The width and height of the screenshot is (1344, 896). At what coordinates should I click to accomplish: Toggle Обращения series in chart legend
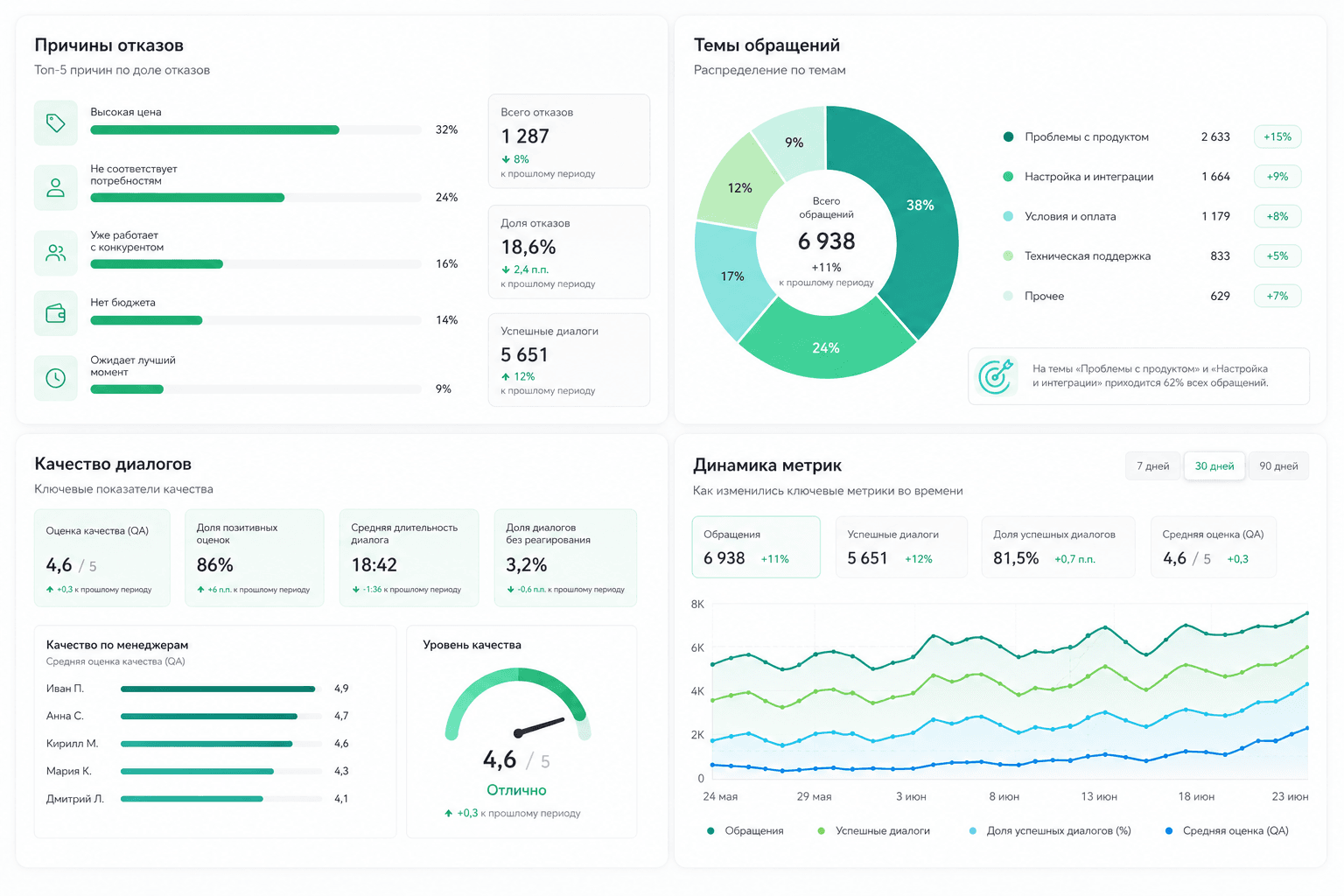(x=745, y=831)
